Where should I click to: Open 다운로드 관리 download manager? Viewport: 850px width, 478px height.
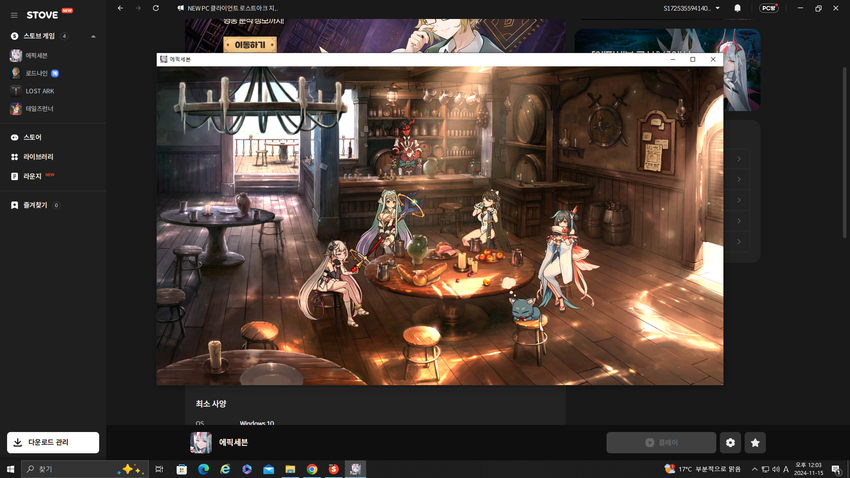coord(53,442)
